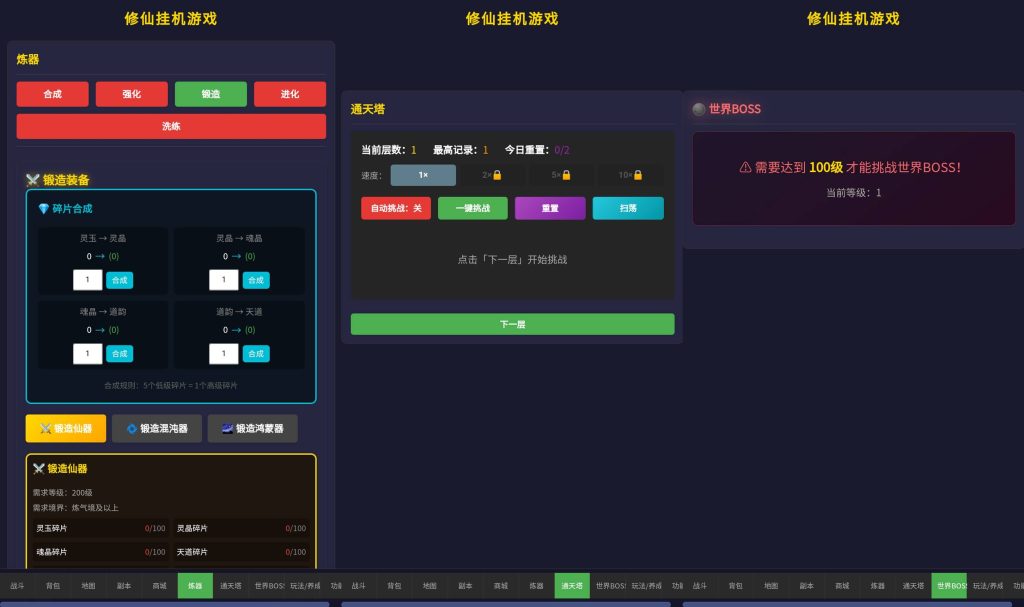Viewport: 1024px width, 607px height.
Task: Select the yellow 锻造仙器 forging tab
Action: point(66,429)
